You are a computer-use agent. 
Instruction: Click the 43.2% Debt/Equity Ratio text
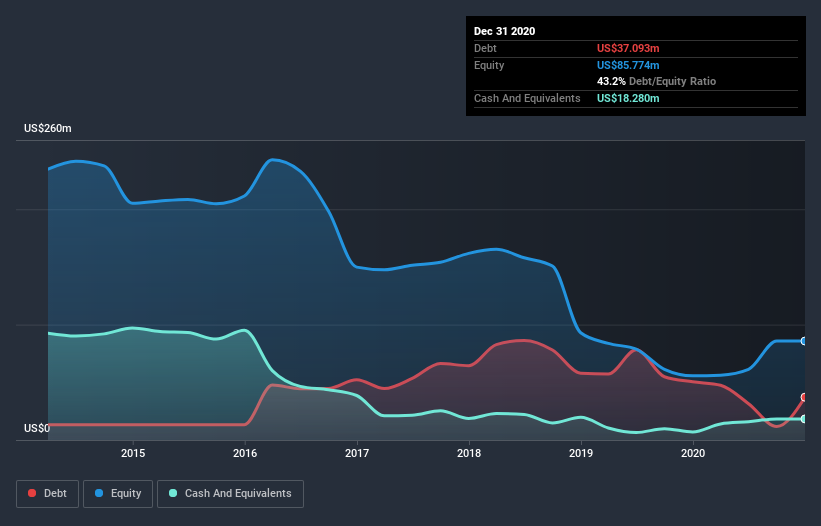tap(656, 81)
